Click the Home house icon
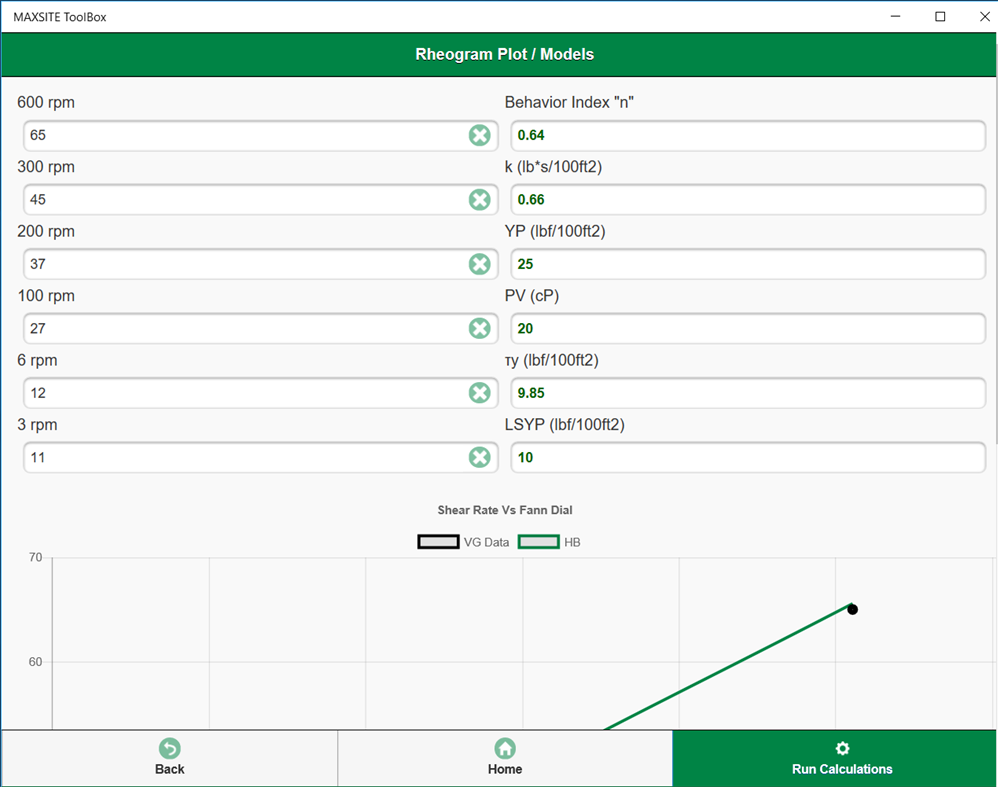Viewport: 998px width, 787px height. (505, 746)
